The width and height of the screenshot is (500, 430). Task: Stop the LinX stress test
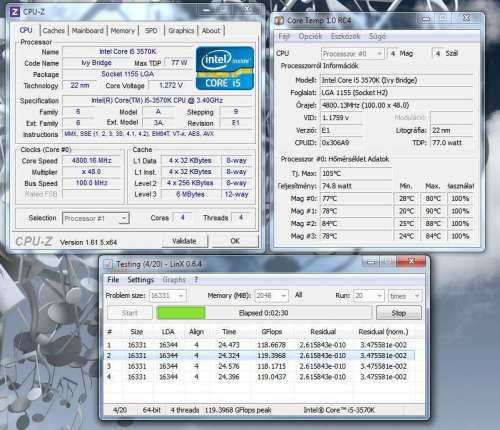click(399, 313)
